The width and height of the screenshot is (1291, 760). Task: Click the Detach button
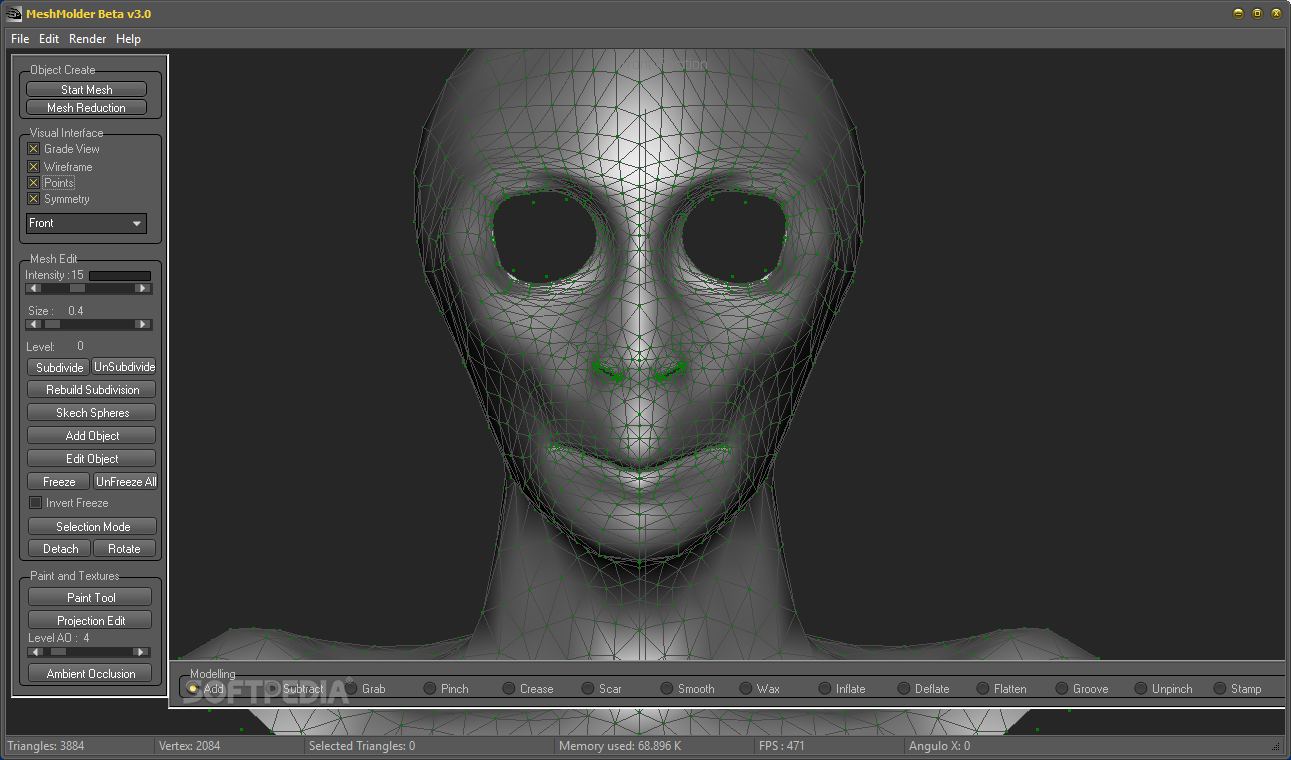coord(60,549)
